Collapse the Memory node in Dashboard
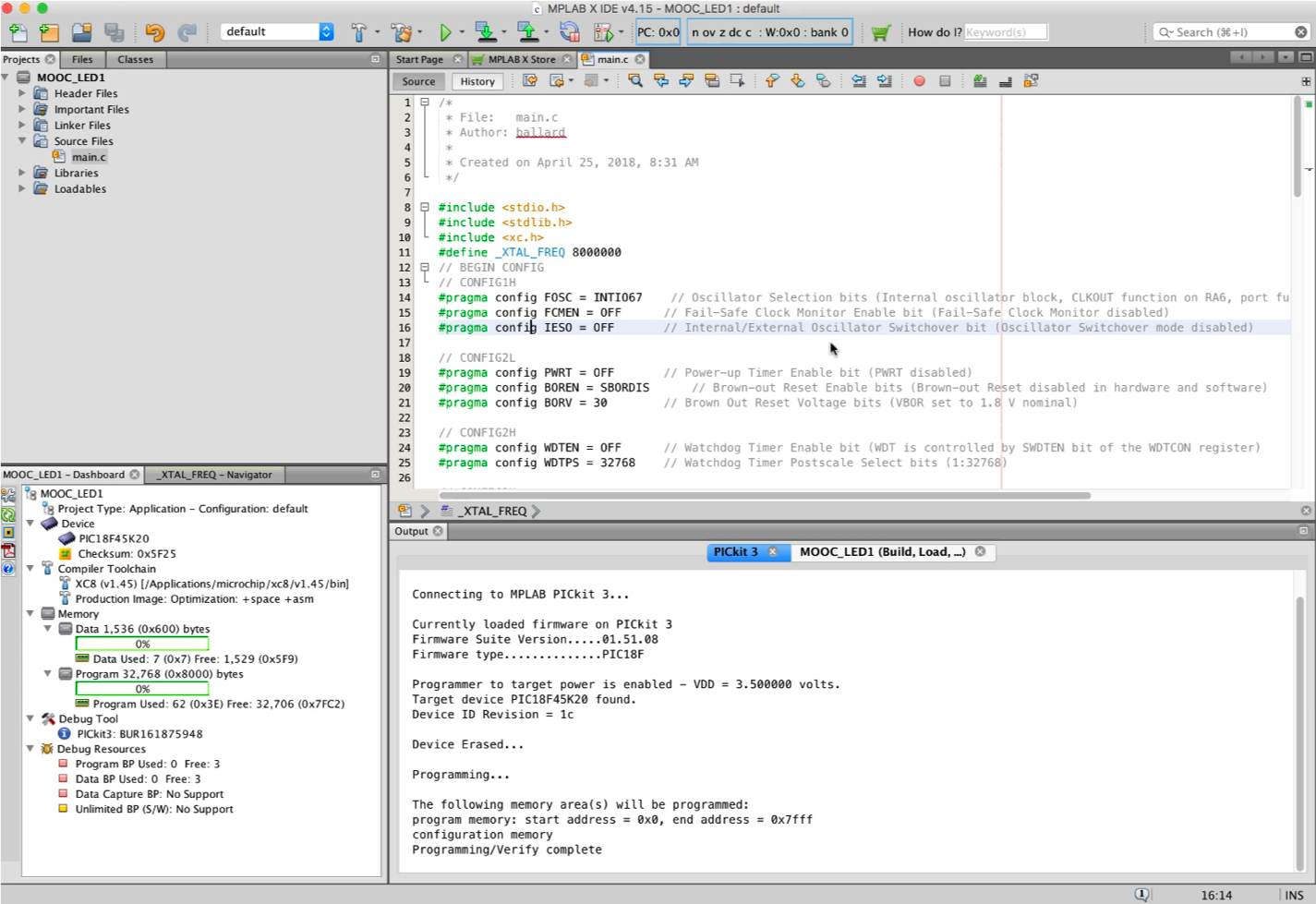The image size is (1316, 904). point(30,614)
